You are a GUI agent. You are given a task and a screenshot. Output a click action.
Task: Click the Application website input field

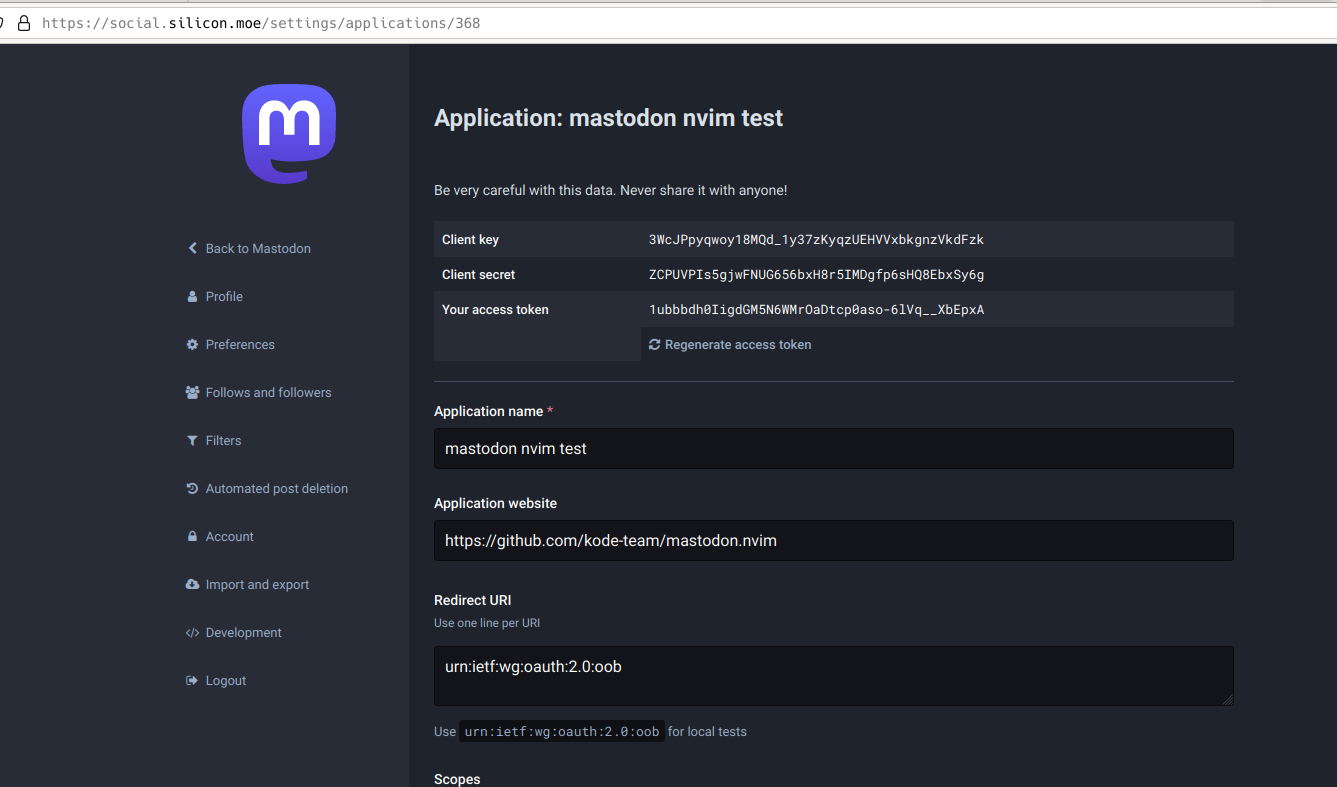click(834, 540)
